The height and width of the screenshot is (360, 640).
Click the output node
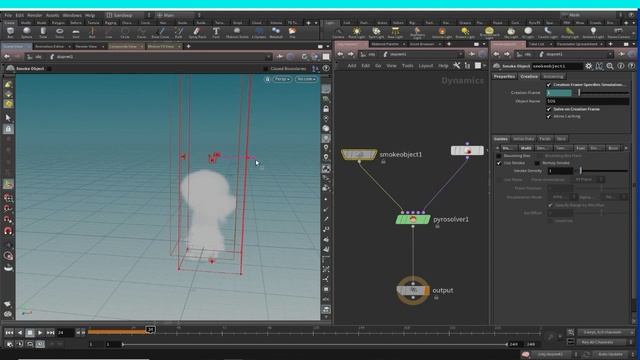[413, 290]
